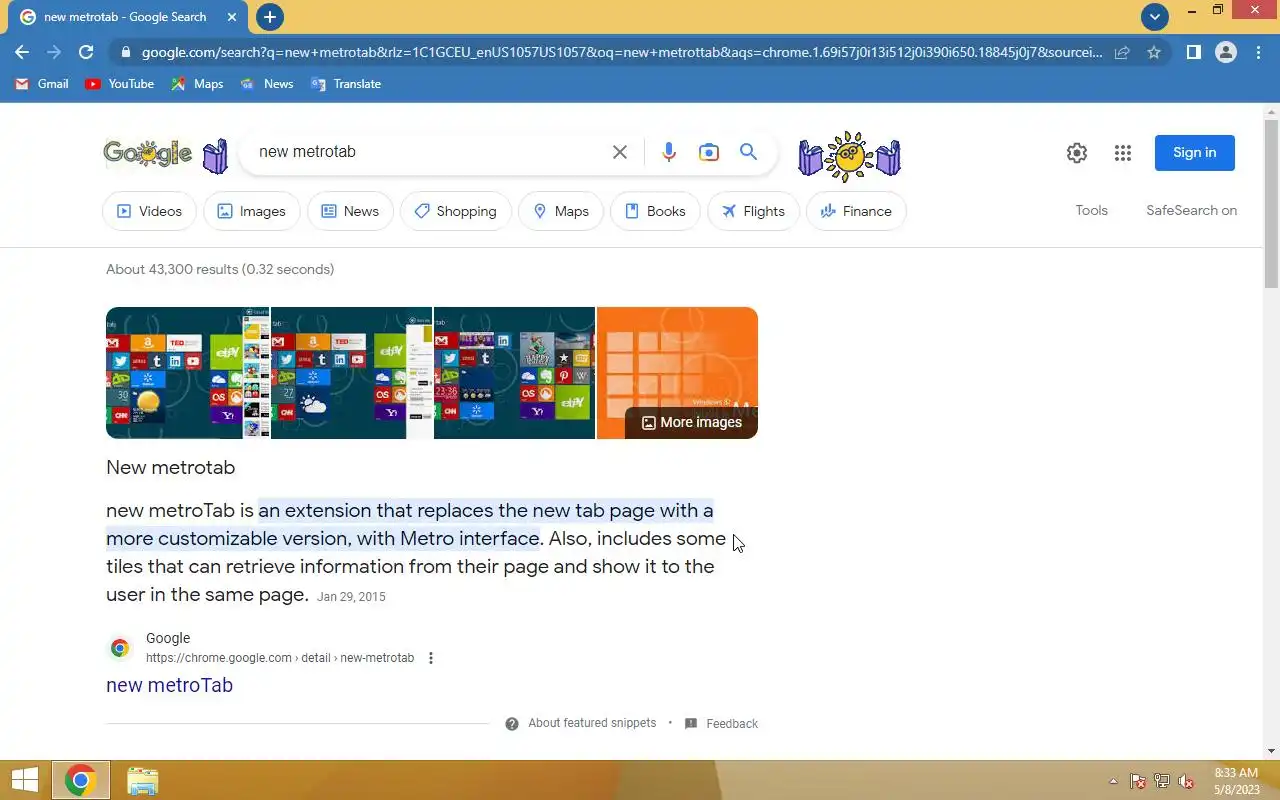Screen dimensions: 1280x800
Task: Click the site lock icon in address bar
Action: pyautogui.click(x=124, y=52)
